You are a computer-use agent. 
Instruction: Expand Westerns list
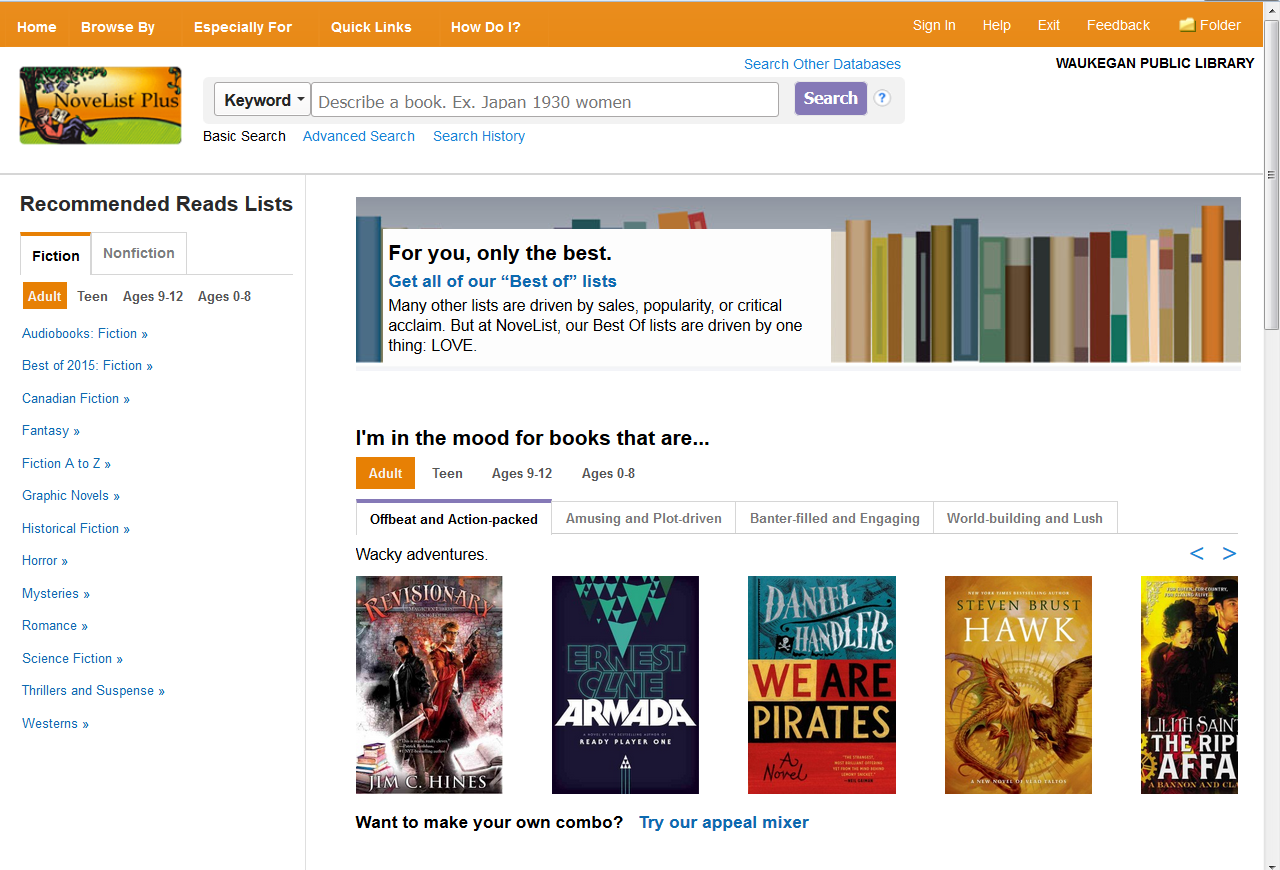click(x=55, y=723)
